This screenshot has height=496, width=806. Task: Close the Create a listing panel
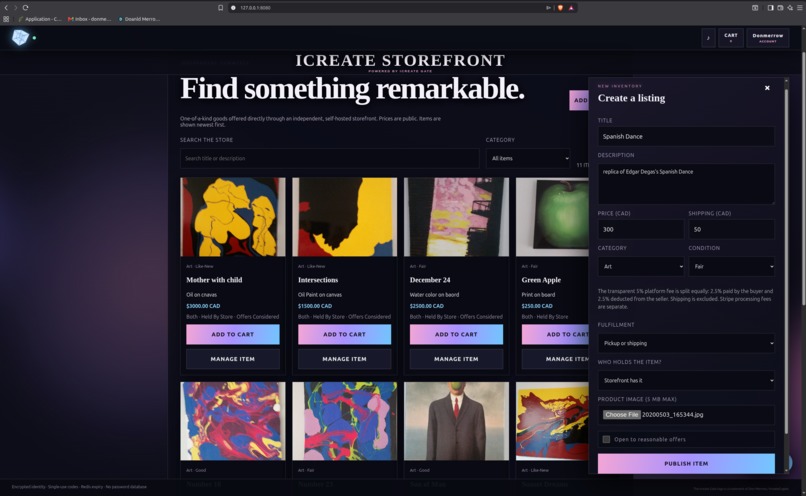767,88
